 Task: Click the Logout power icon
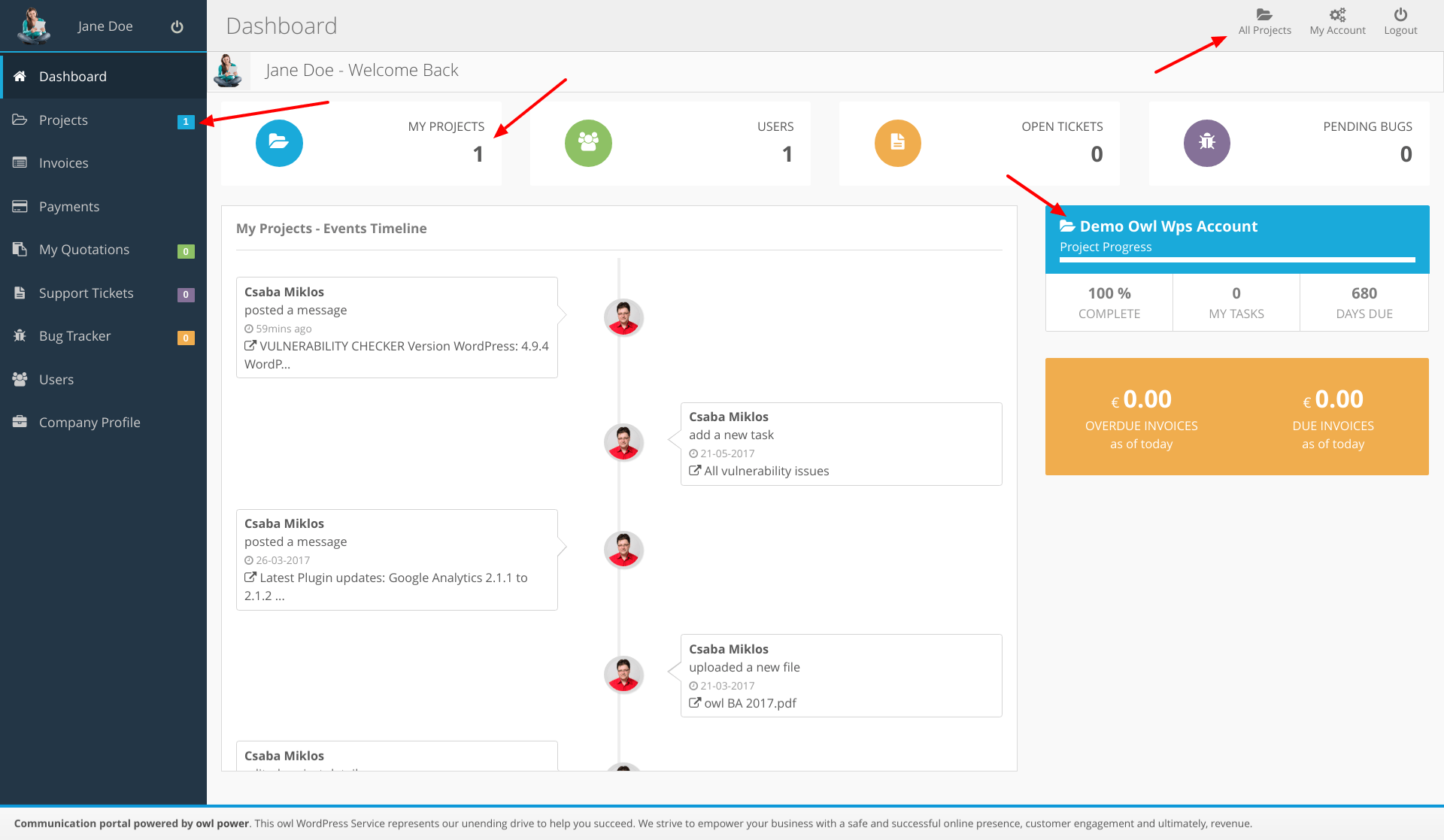tap(1400, 14)
